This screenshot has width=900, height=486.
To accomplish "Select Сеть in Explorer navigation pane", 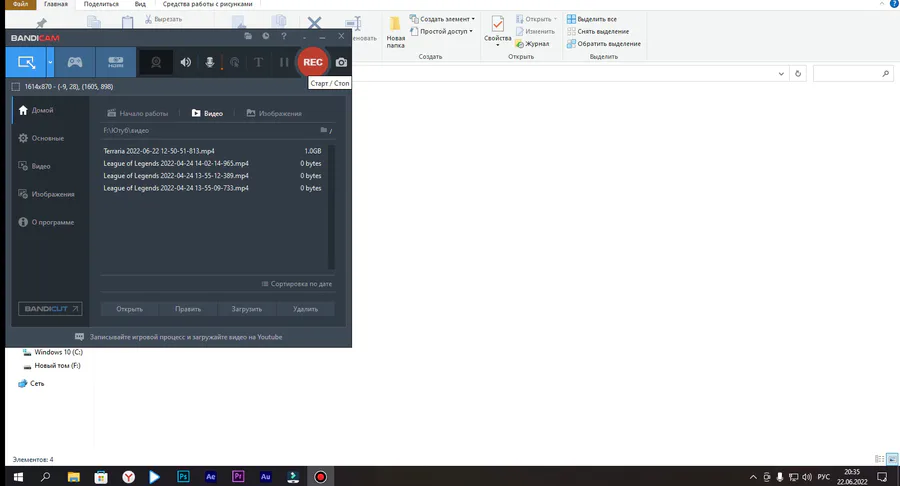I will tap(31, 383).
